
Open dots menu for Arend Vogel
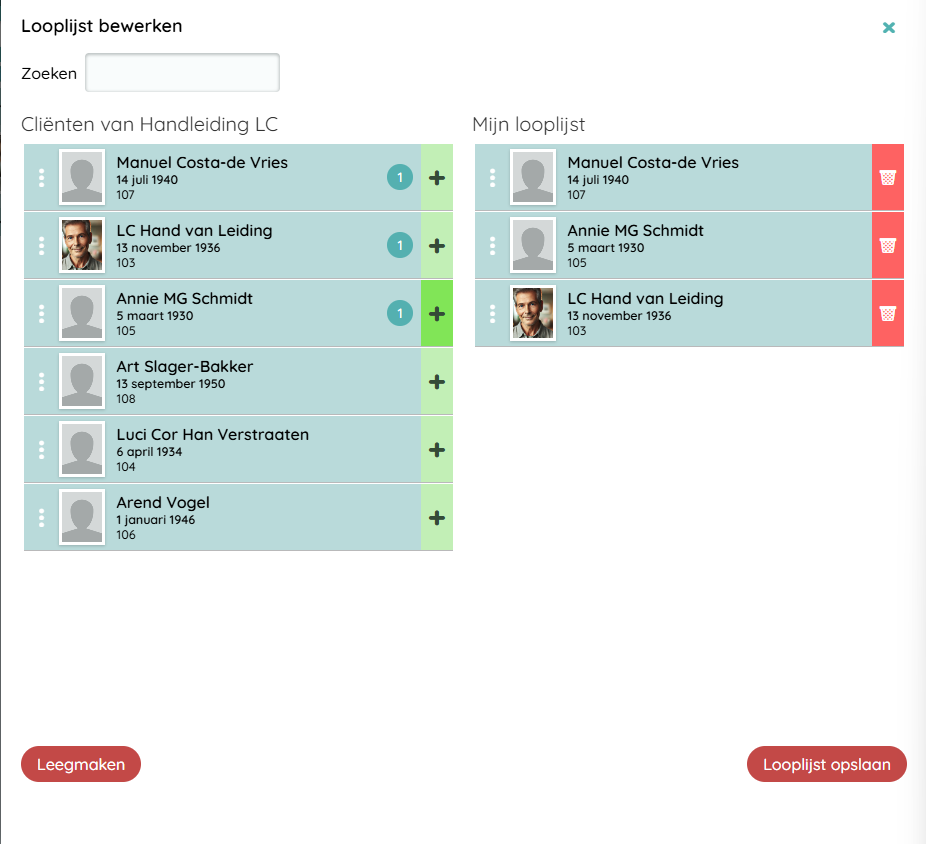41,518
